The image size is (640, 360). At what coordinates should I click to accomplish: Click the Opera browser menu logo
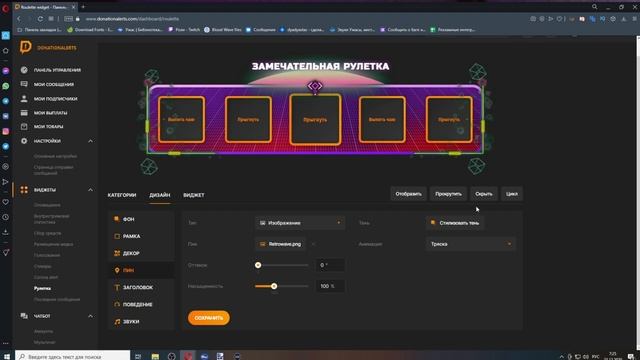coord(5,8)
